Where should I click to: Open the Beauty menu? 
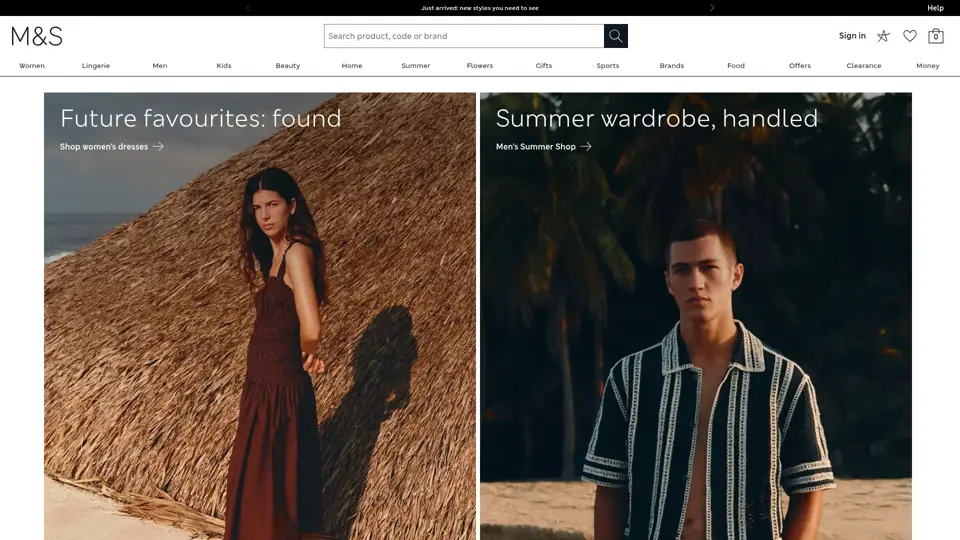[x=288, y=66]
